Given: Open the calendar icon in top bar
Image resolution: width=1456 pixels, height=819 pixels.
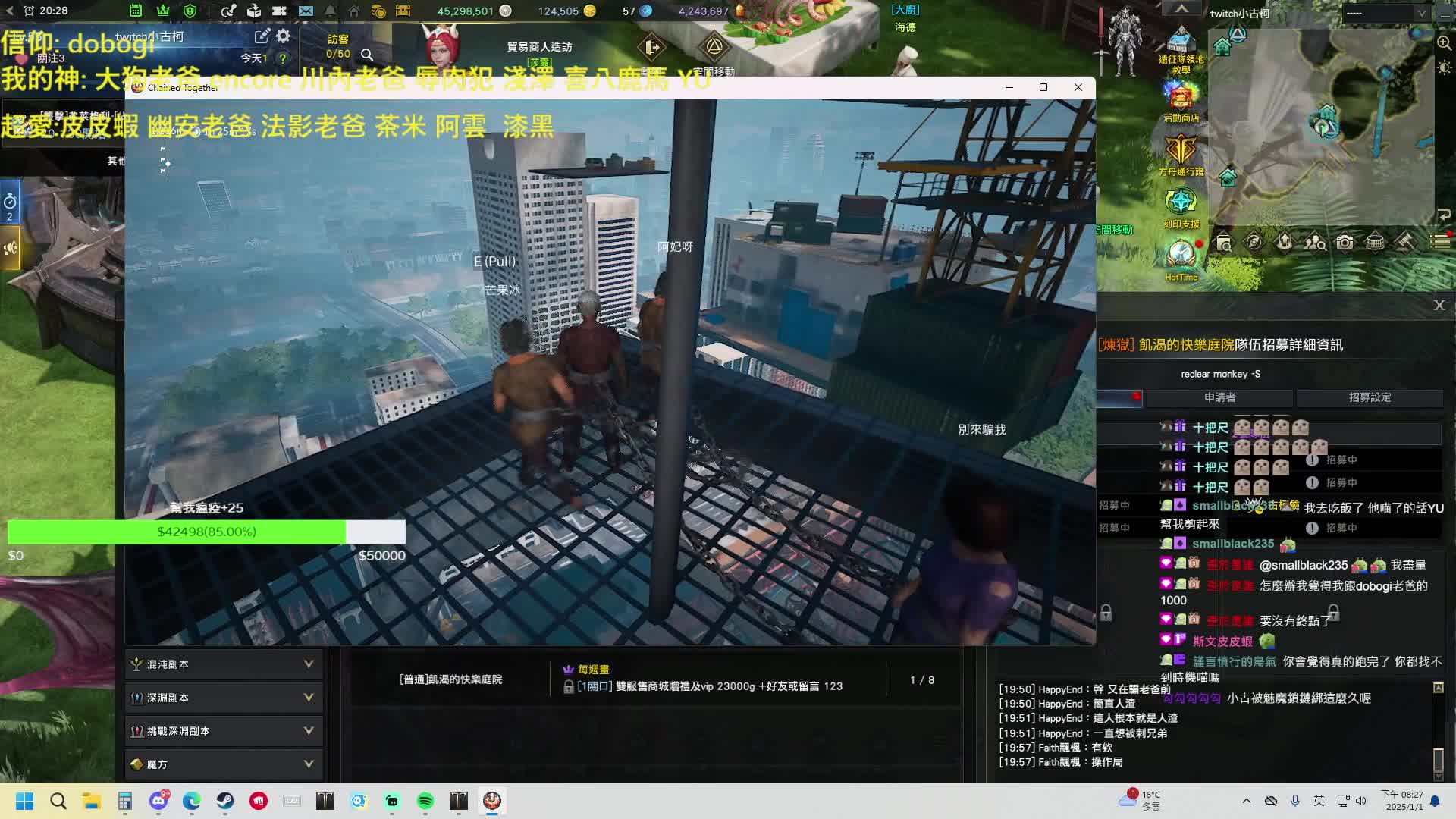Looking at the screenshot, I should [136, 11].
